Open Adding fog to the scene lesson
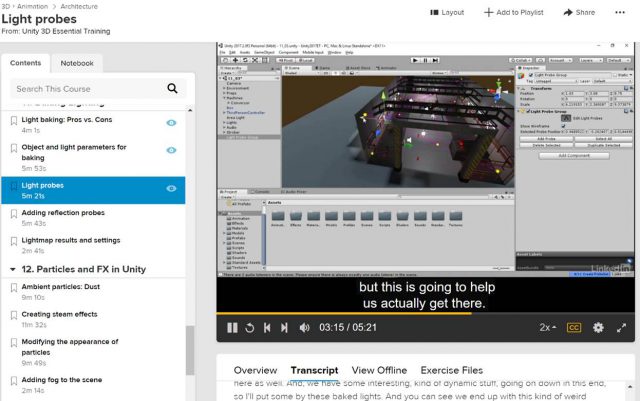The width and height of the screenshot is (640, 401). 62,380
